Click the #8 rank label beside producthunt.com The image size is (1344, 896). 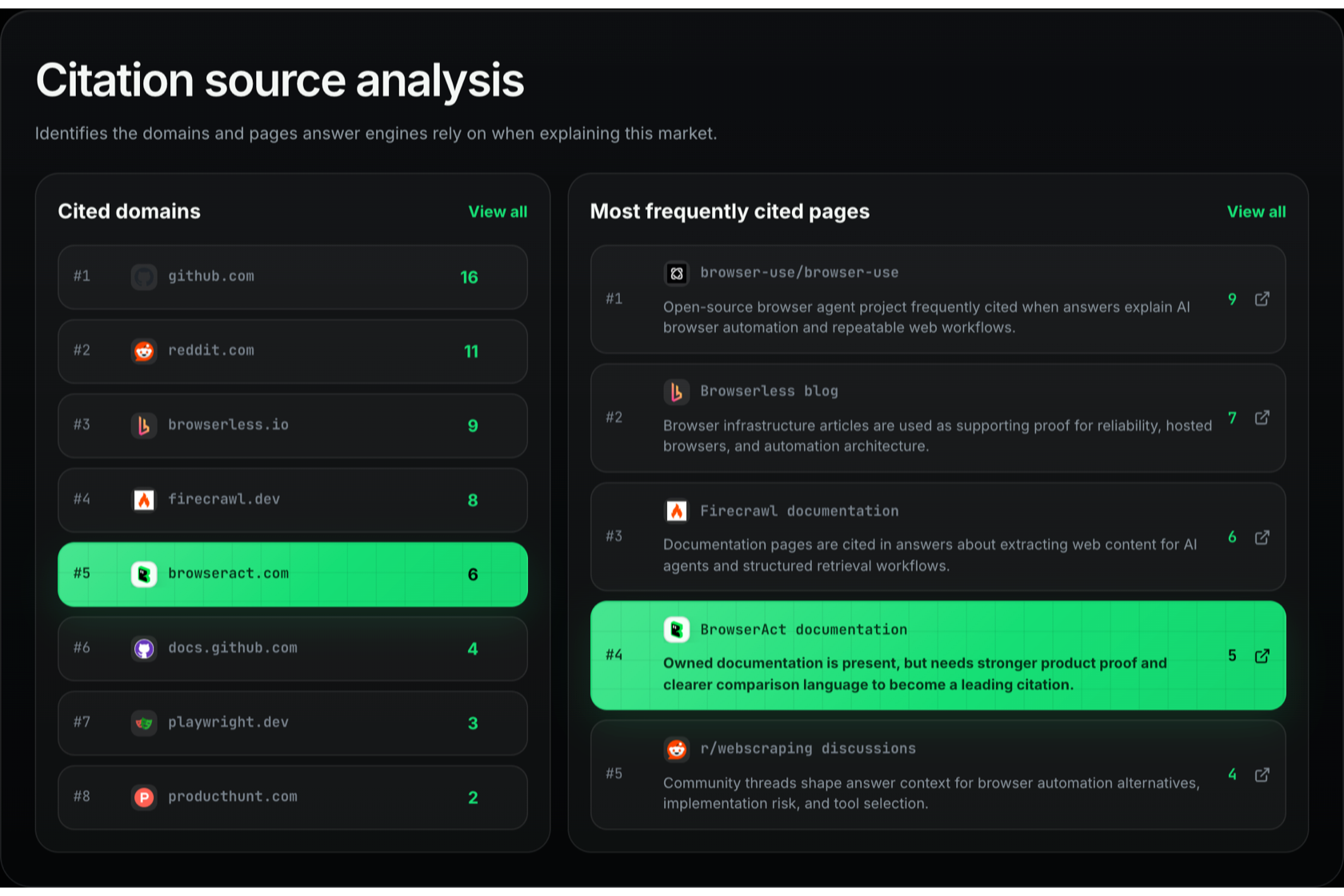coord(82,797)
